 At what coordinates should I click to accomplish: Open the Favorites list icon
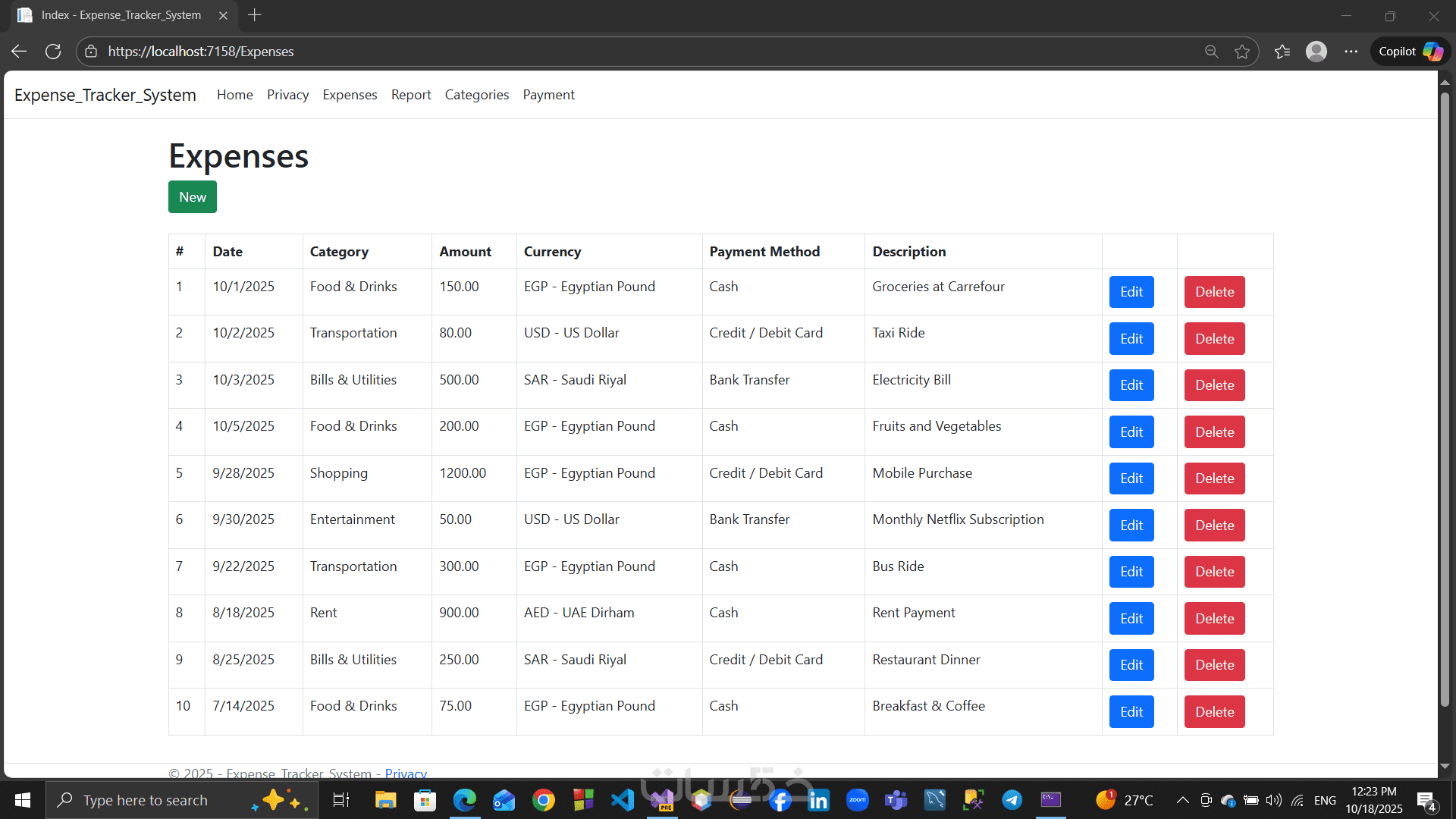click(1282, 52)
